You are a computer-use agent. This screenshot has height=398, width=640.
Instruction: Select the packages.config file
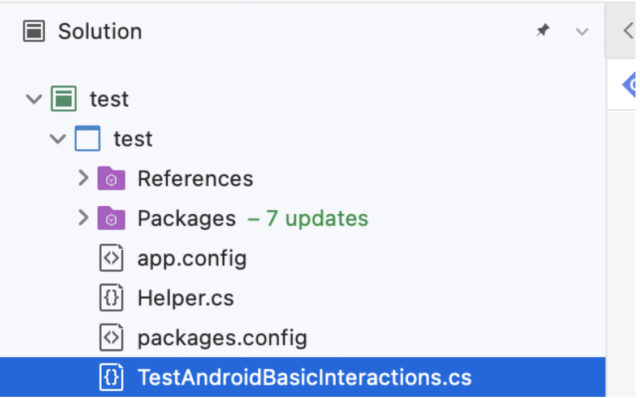(302, 338)
